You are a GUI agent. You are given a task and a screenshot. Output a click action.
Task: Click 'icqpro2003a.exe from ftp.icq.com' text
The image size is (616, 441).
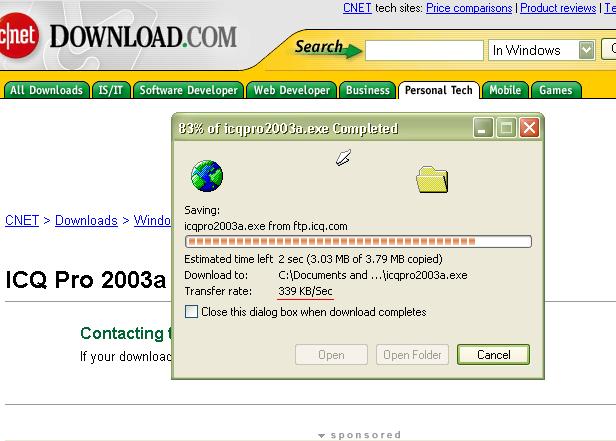(x=266, y=226)
